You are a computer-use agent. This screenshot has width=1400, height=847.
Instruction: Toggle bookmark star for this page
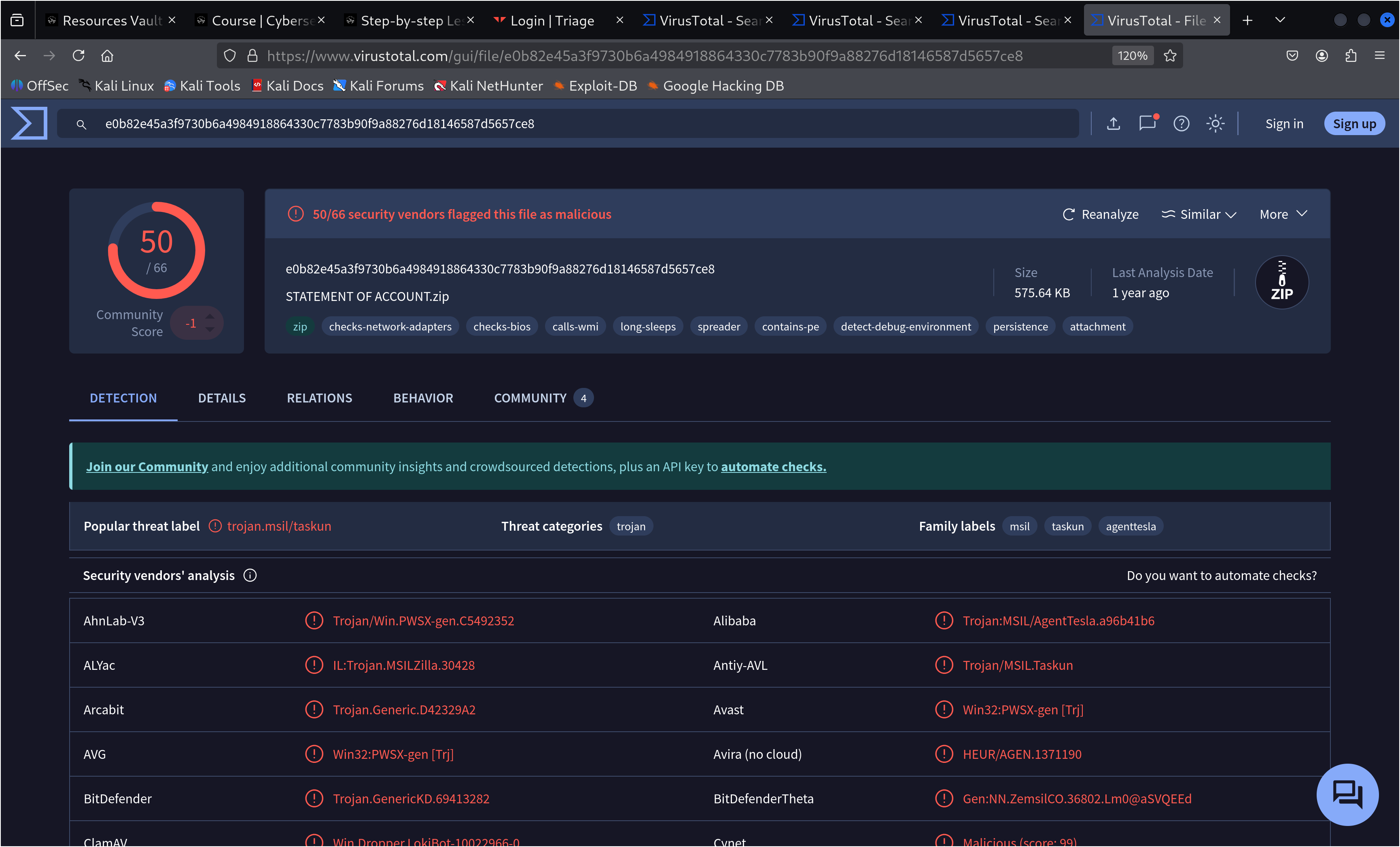pyautogui.click(x=1170, y=55)
